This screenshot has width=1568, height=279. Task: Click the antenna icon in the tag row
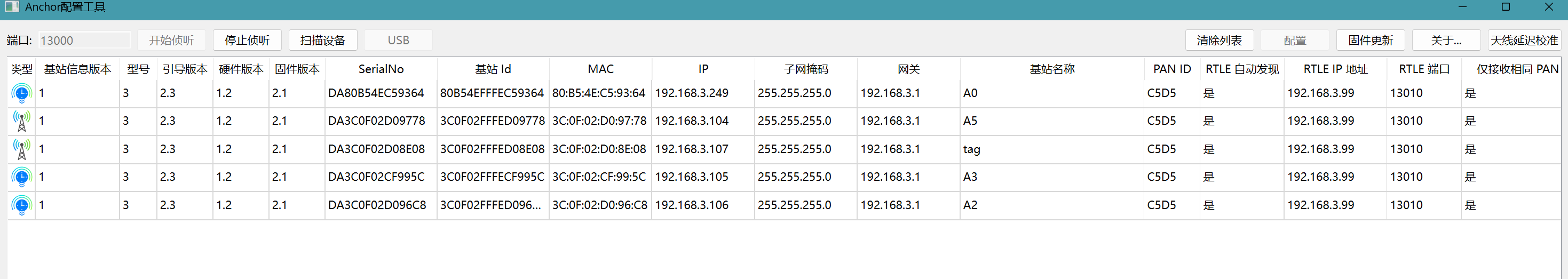click(21, 149)
